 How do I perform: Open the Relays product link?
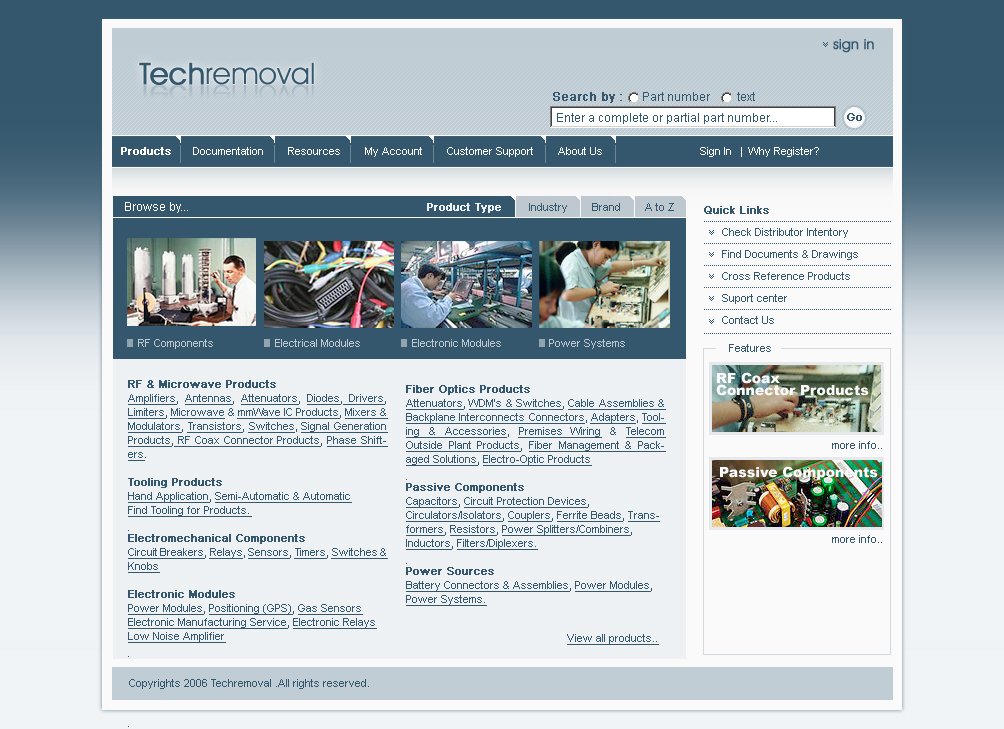[226, 552]
